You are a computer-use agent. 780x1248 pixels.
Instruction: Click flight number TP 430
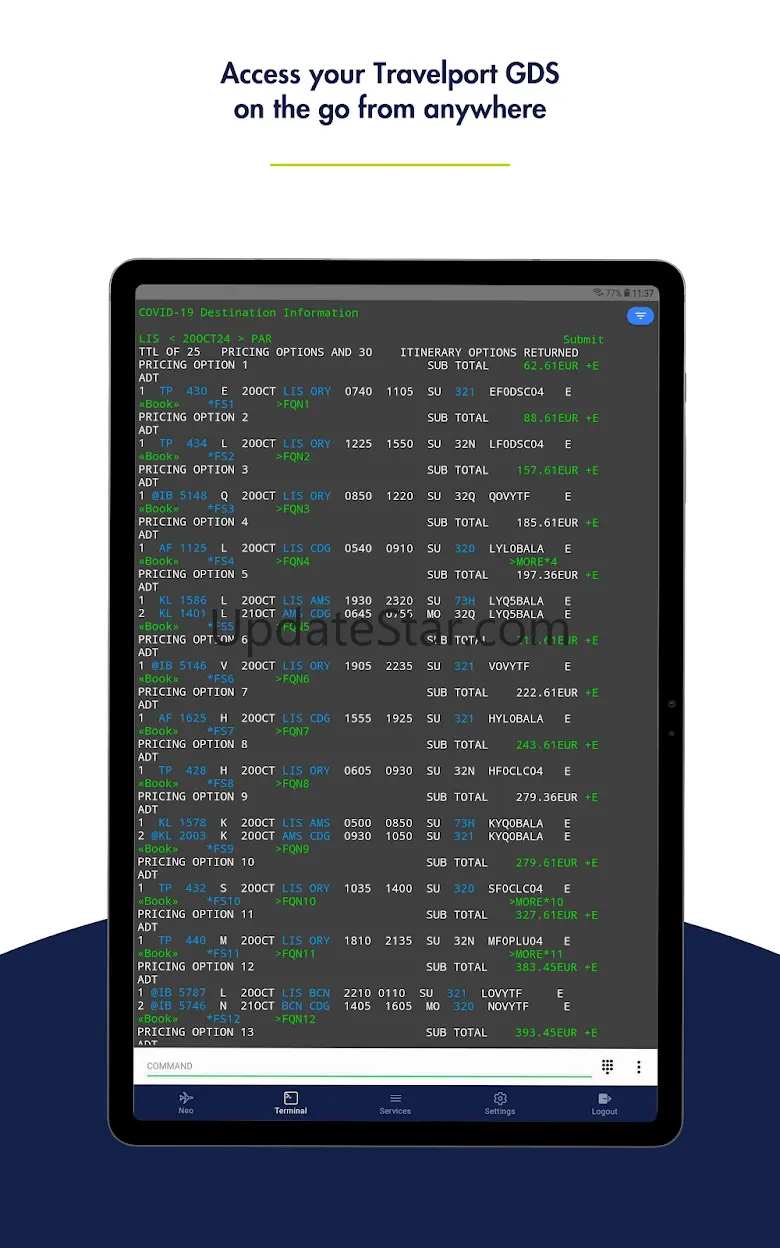click(183, 392)
